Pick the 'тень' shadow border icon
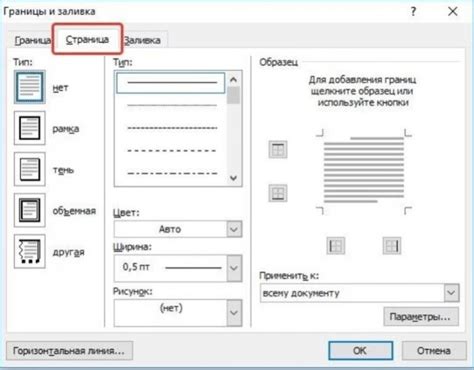The width and height of the screenshot is (474, 370). tap(29, 169)
